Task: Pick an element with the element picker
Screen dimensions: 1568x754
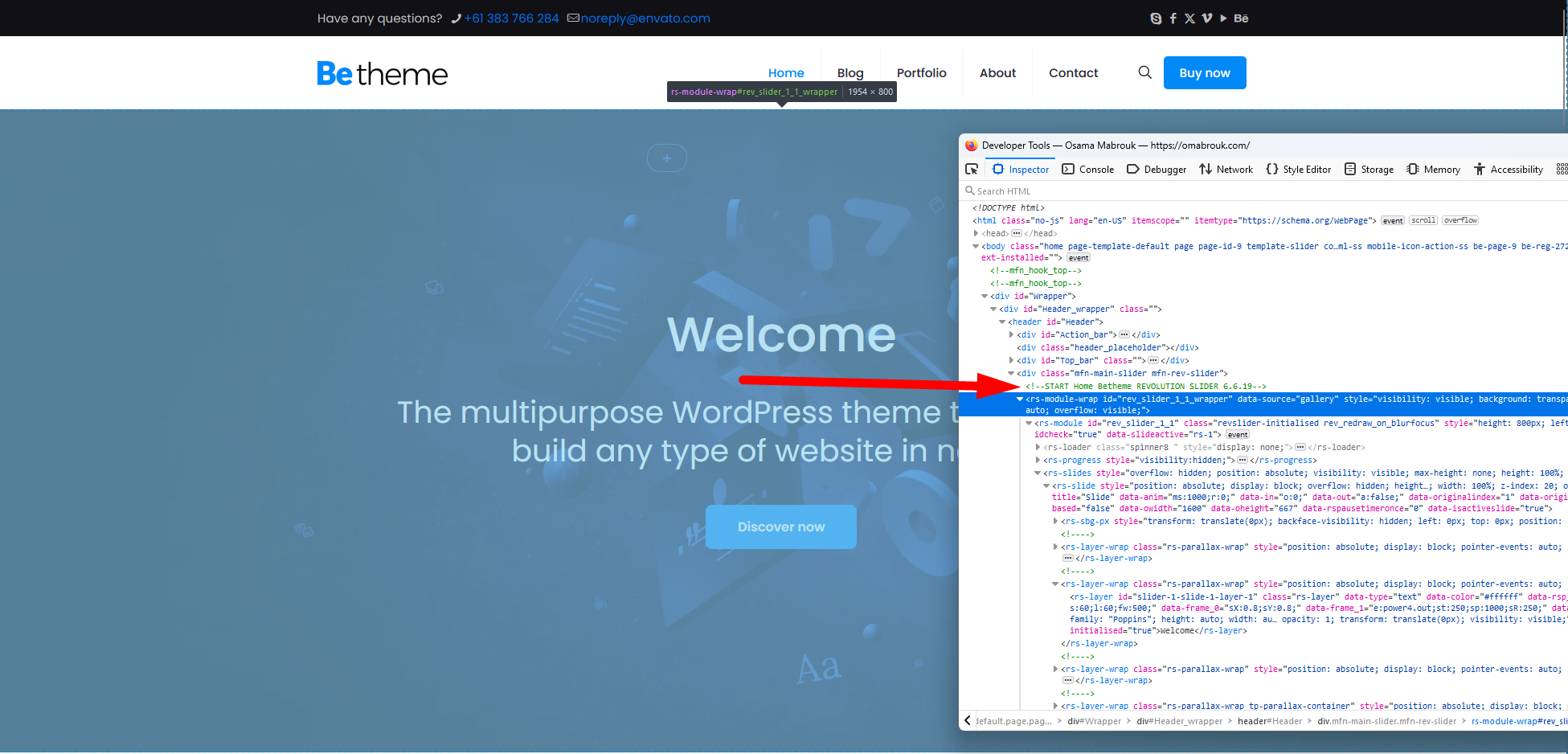Action: coord(972,169)
